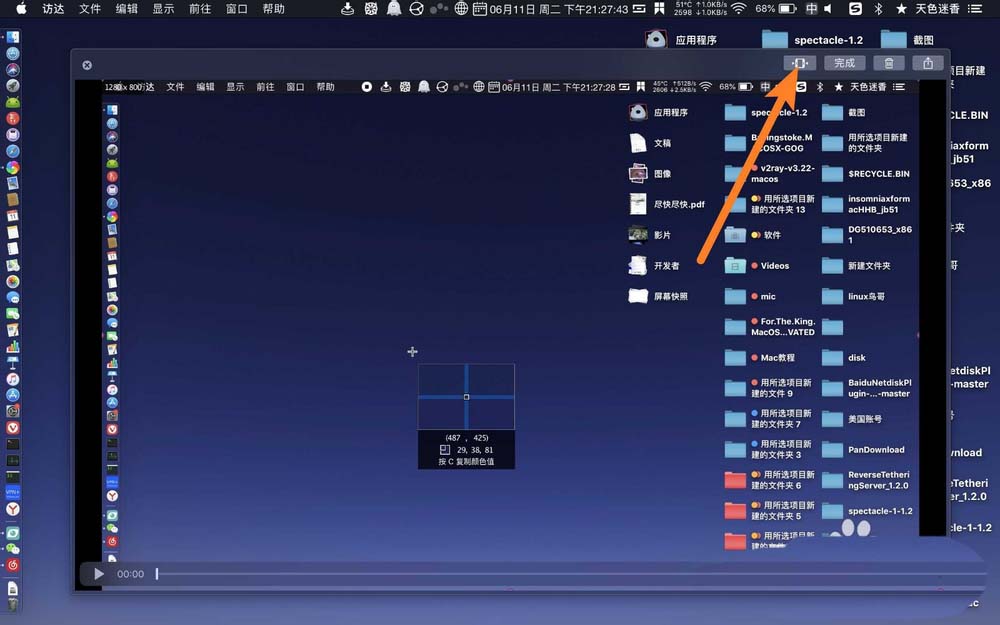Open System Preferences from the Dock

coord(13,411)
